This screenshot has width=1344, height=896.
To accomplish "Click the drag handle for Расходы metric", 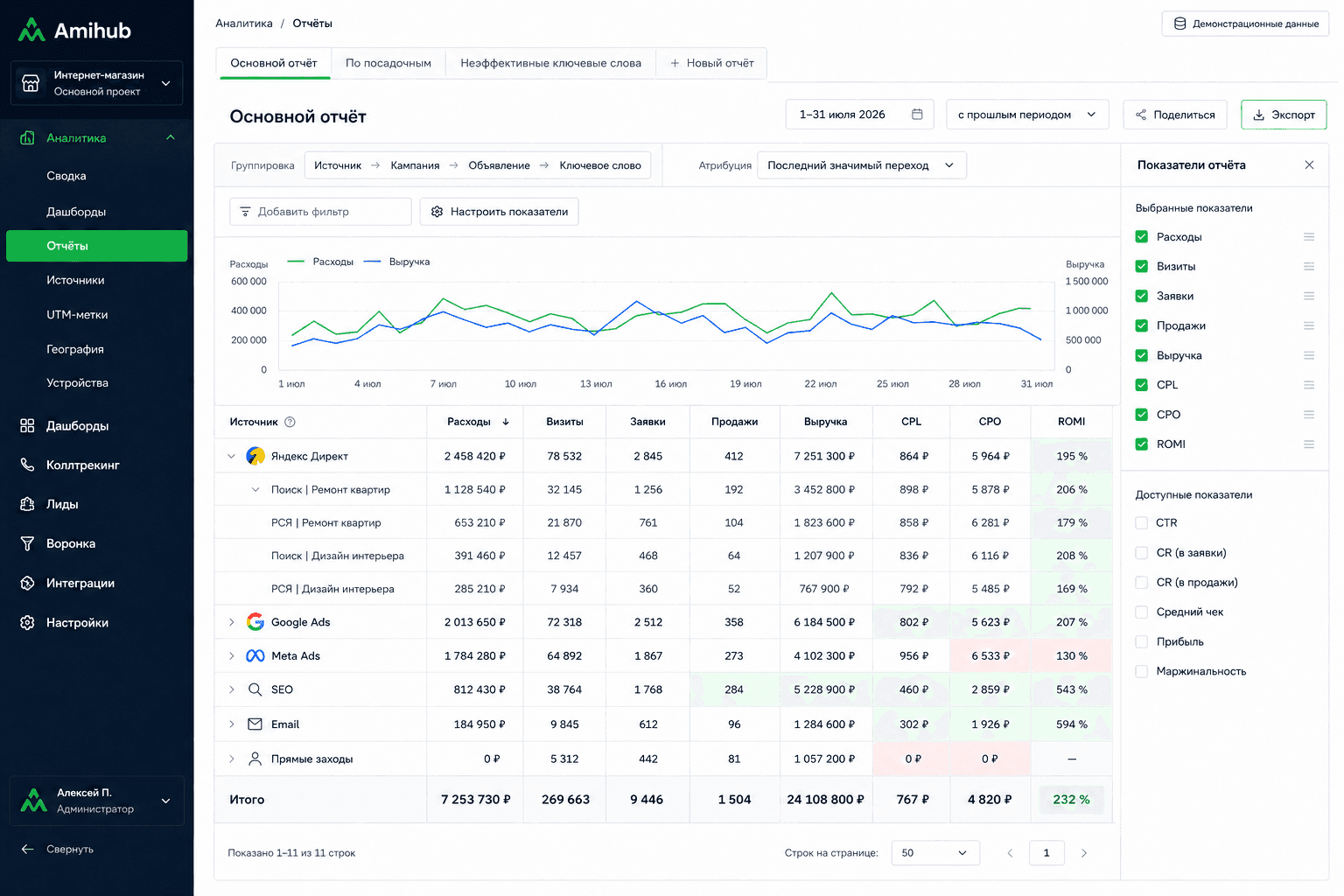I will click(x=1309, y=237).
